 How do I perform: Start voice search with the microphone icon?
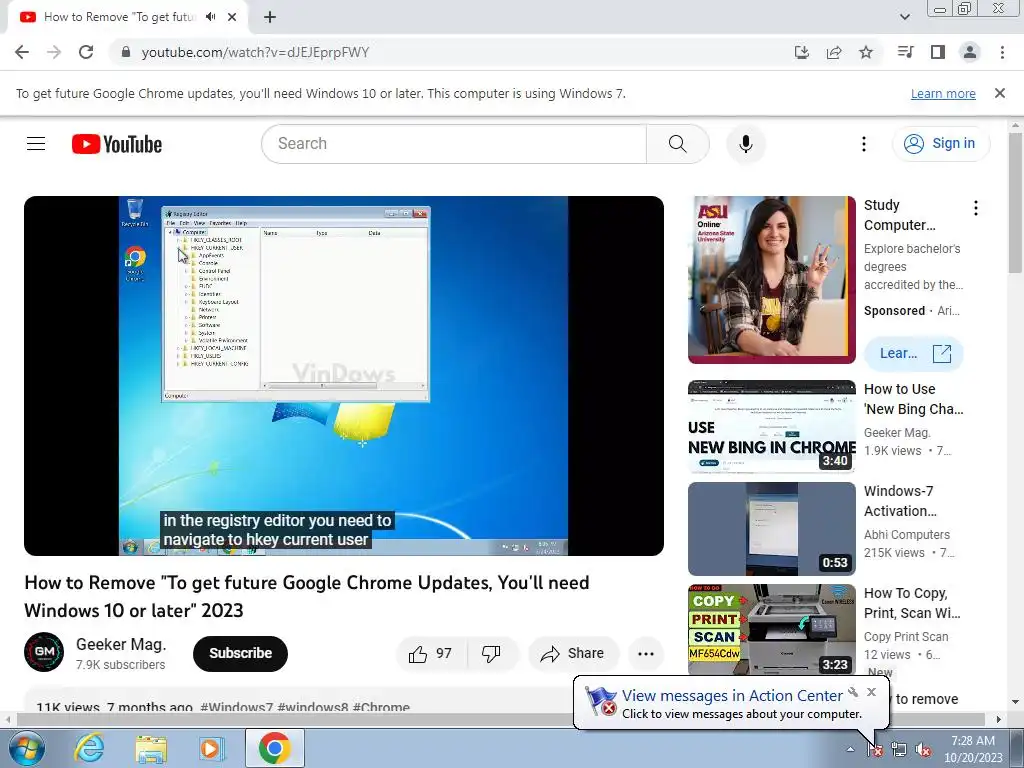[745, 144]
